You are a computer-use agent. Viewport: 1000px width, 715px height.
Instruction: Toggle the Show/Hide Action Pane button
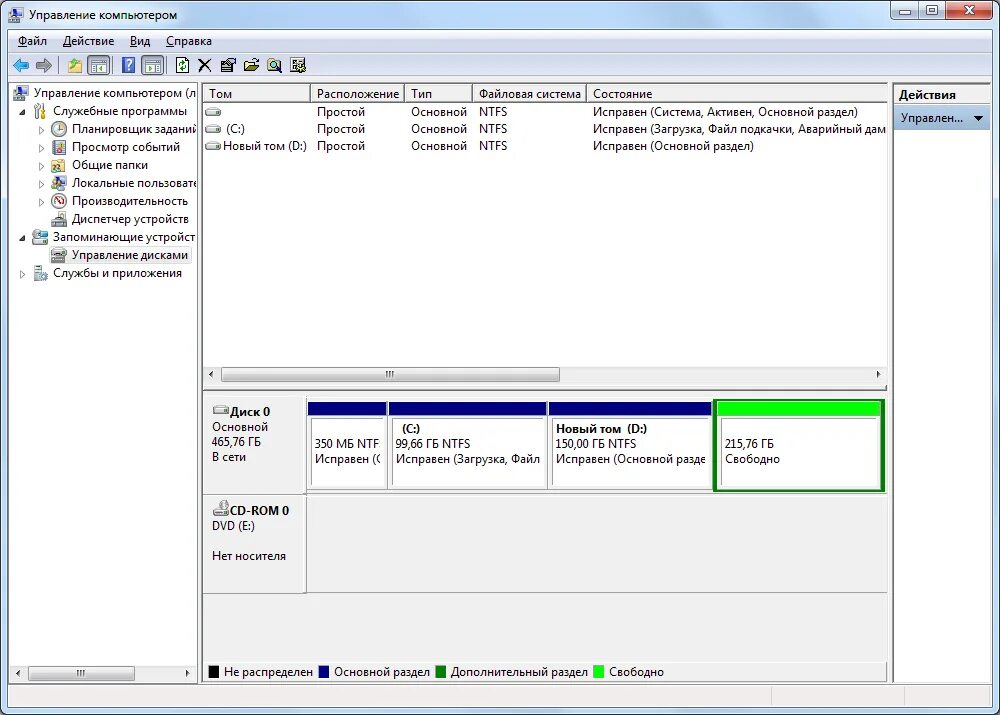tap(153, 65)
